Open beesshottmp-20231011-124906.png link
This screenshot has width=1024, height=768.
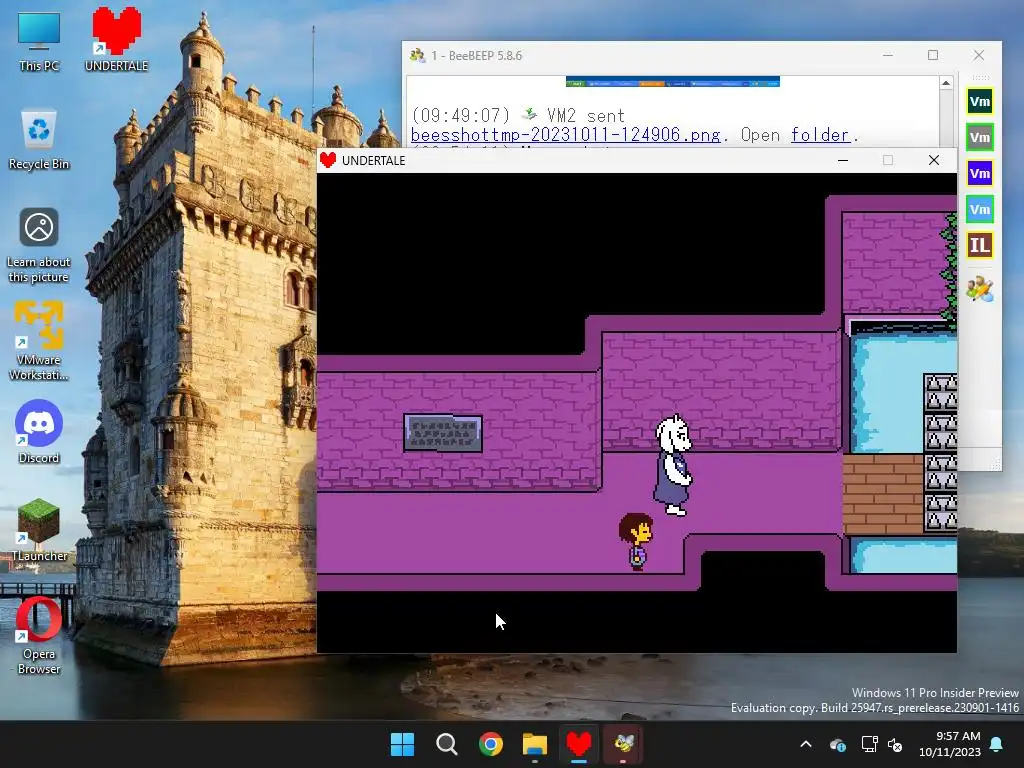[566, 135]
